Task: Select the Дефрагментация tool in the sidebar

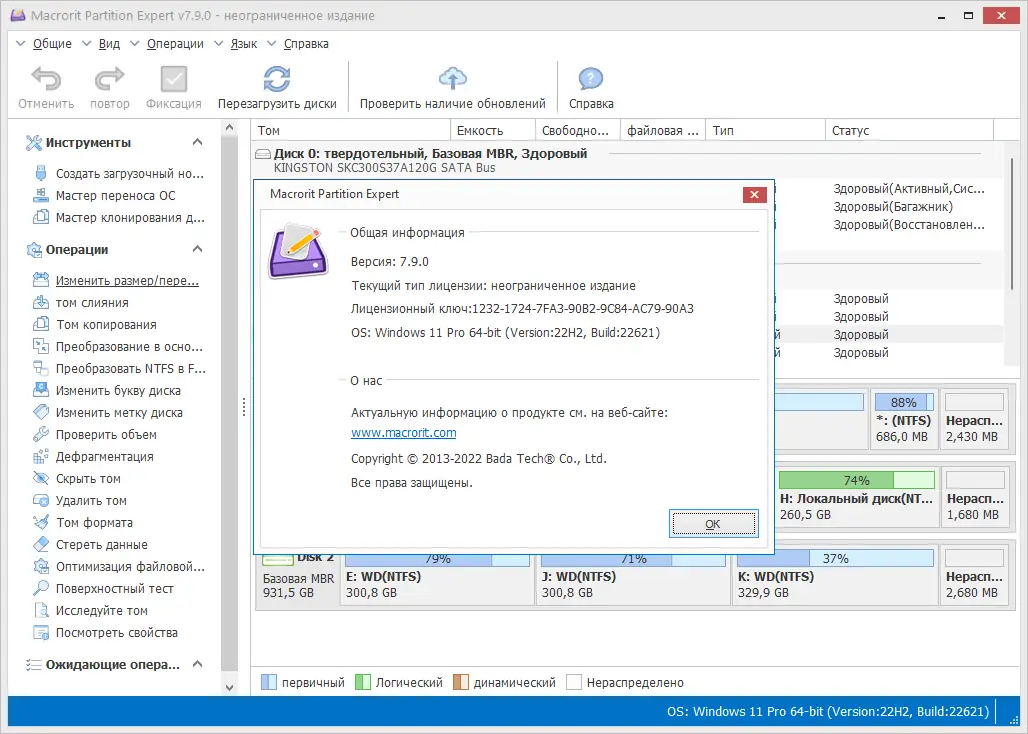Action: pos(104,456)
